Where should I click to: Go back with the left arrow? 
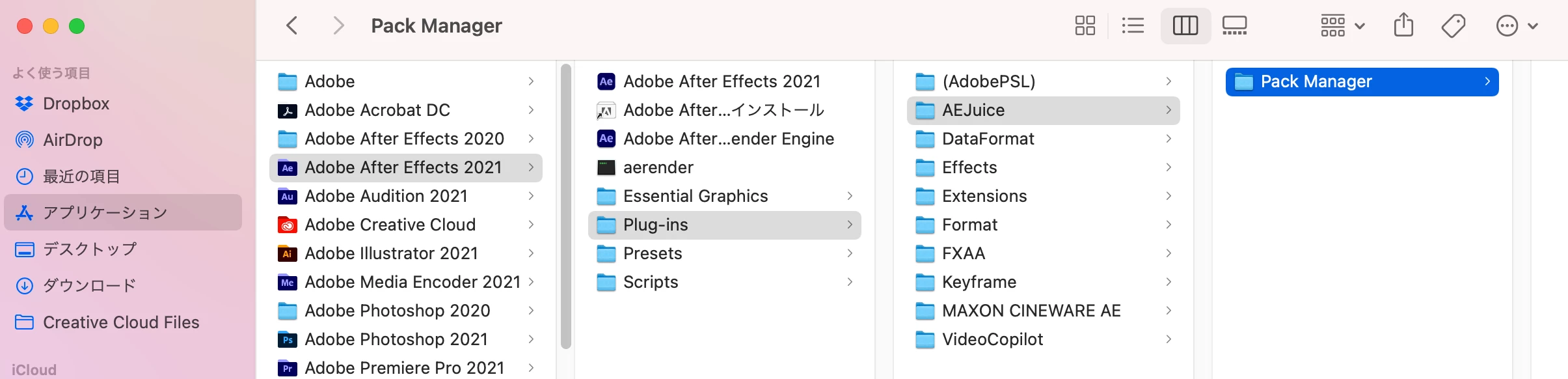[x=292, y=26]
